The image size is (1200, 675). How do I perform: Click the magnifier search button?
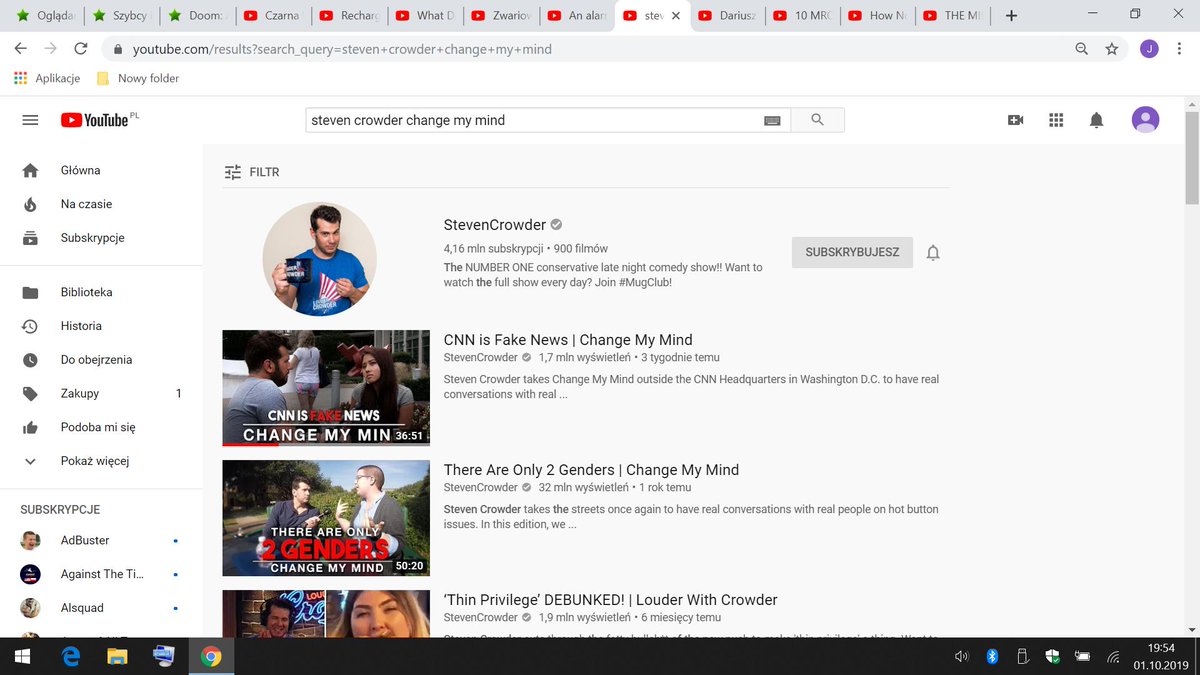pyautogui.click(x=817, y=120)
